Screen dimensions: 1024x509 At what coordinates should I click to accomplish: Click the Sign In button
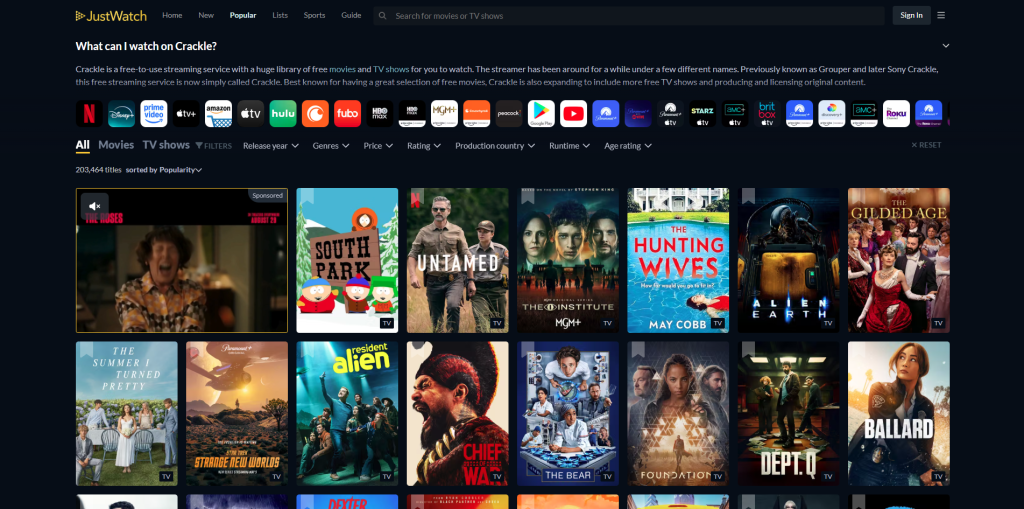(911, 16)
